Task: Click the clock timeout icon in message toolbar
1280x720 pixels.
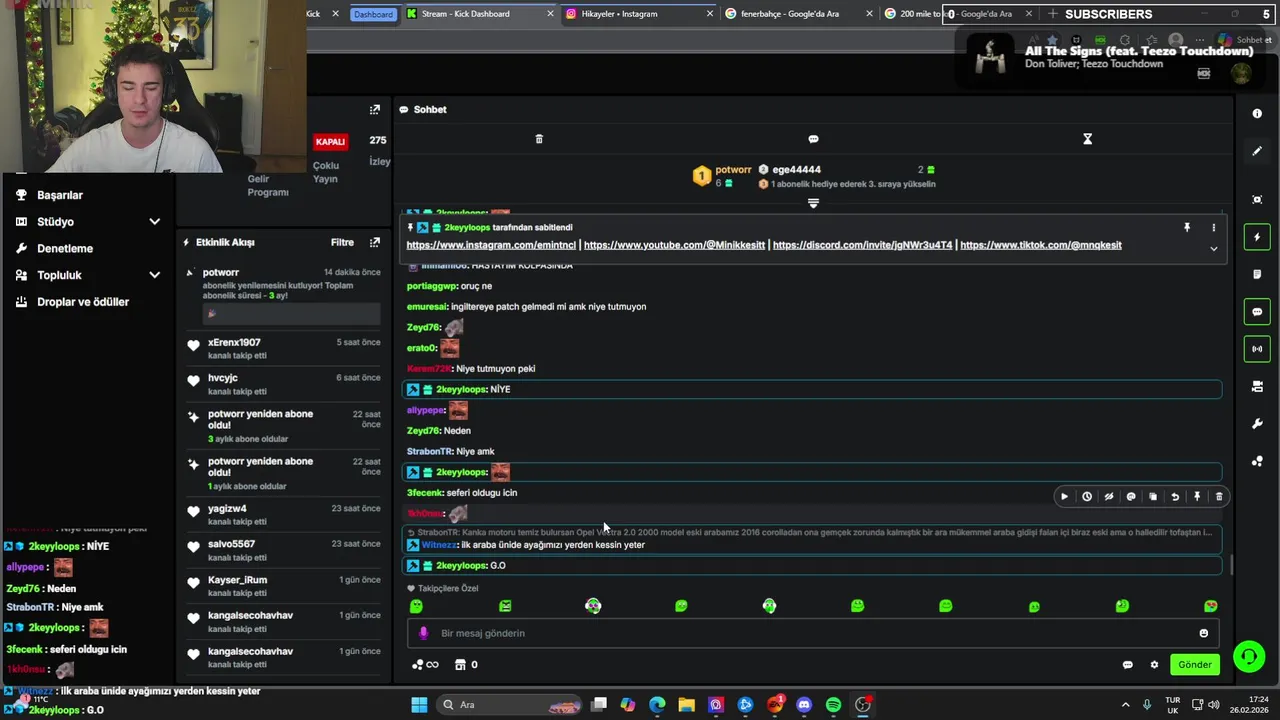Action: point(1087,497)
